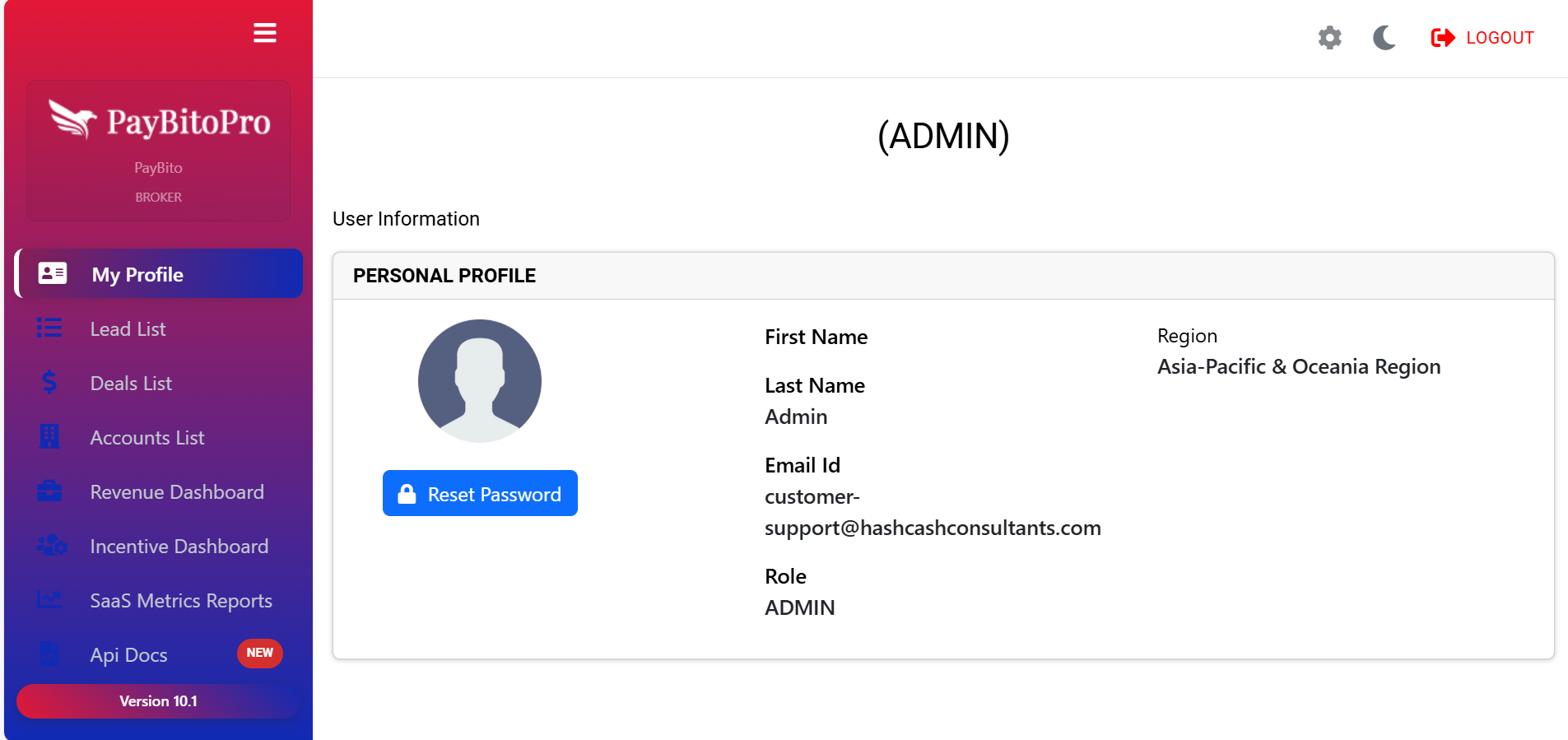Open the Lead List menu item
1568x740 pixels.
(128, 329)
